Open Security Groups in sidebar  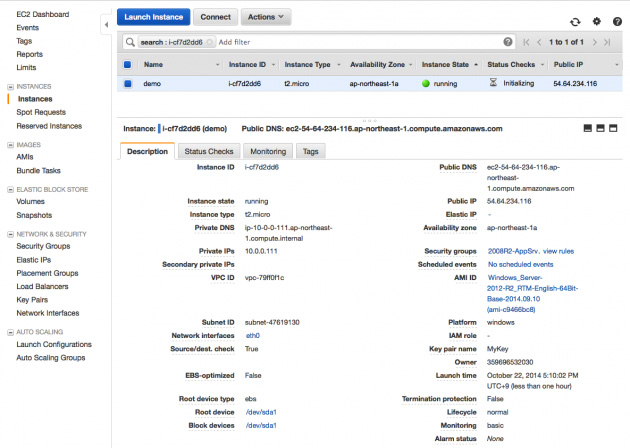point(43,246)
